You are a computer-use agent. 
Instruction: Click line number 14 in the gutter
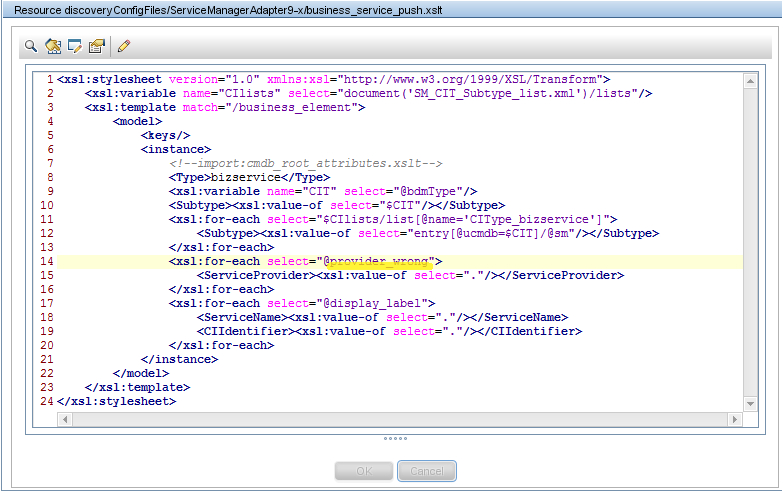[47, 262]
